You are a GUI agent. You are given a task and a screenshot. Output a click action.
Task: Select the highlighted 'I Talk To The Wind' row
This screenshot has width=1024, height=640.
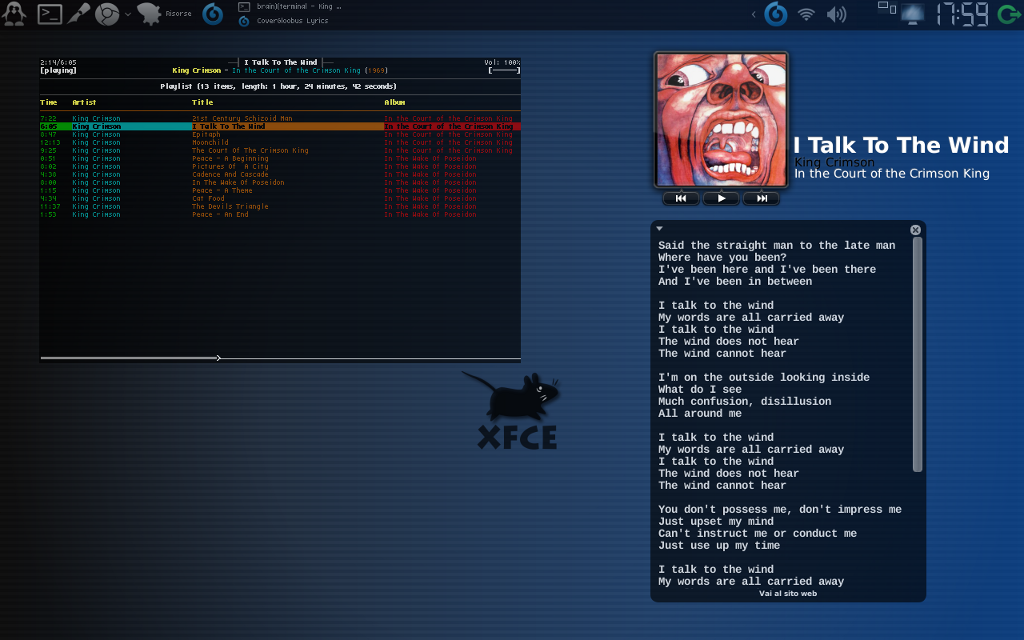pos(280,127)
